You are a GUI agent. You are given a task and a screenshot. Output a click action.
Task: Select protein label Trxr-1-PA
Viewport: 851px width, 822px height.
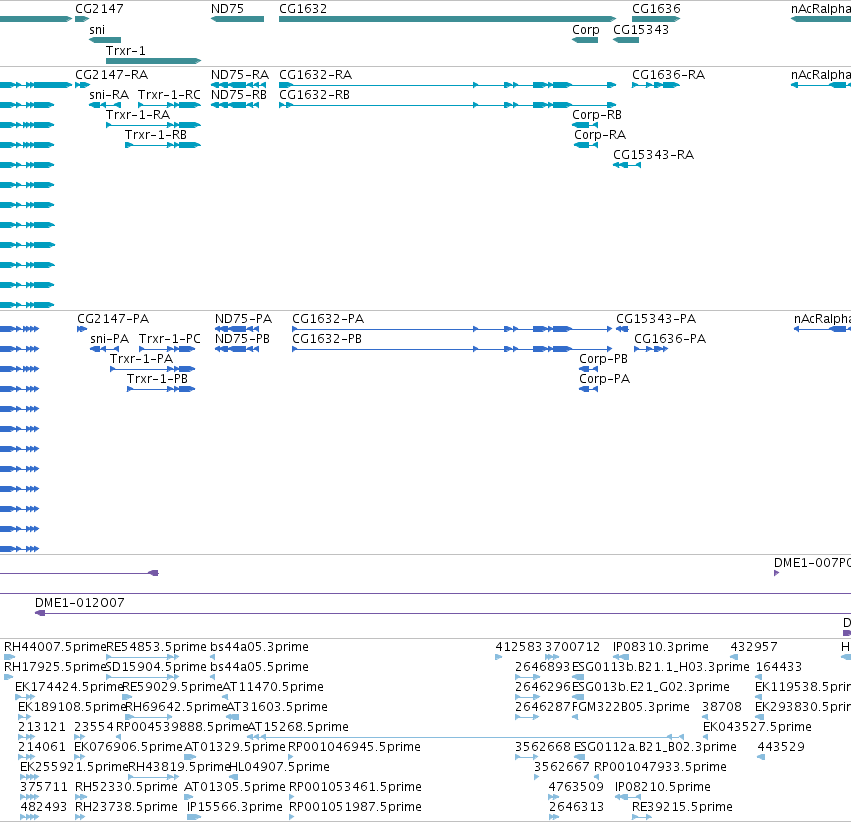pyautogui.click(x=141, y=359)
